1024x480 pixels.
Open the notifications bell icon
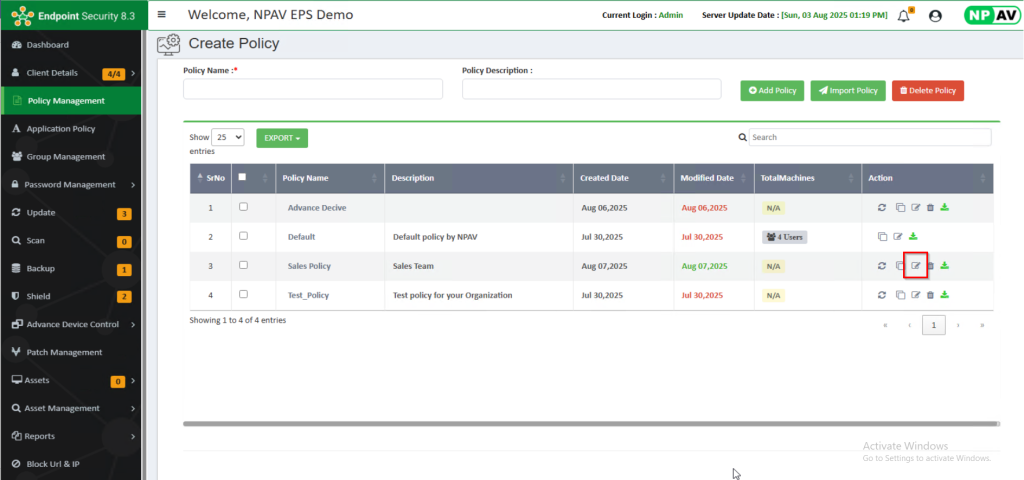[904, 16]
